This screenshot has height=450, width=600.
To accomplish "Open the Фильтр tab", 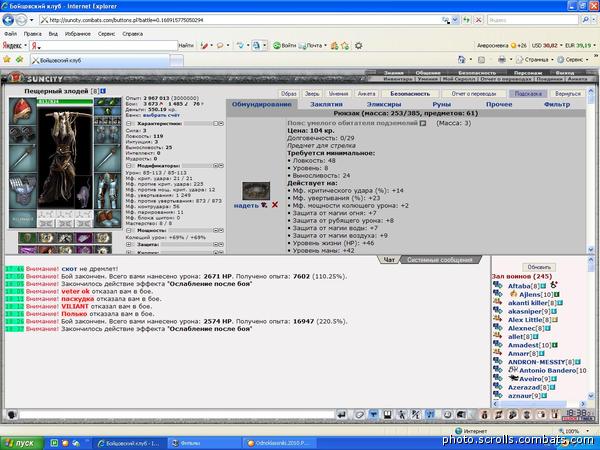I will click(557, 104).
